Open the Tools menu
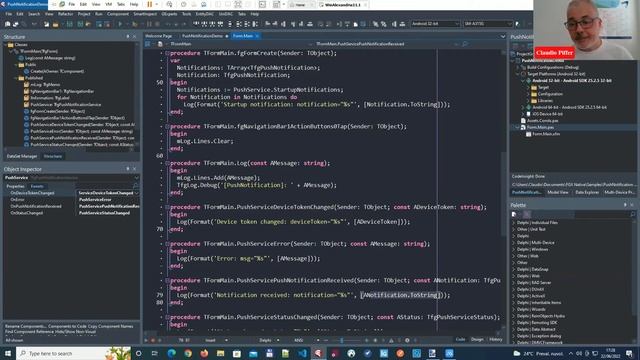The height and width of the screenshot is (360, 640). tap(186, 14)
